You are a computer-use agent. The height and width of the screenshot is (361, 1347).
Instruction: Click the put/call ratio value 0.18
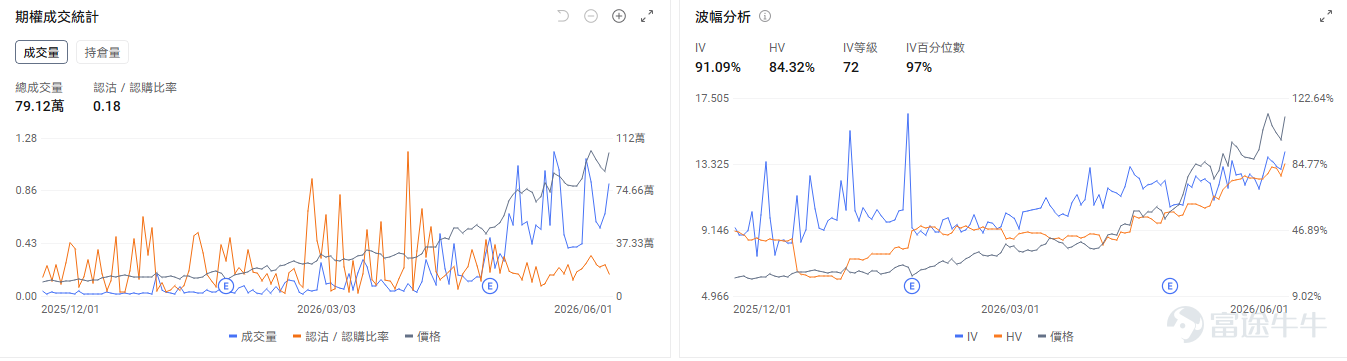pyautogui.click(x=107, y=106)
